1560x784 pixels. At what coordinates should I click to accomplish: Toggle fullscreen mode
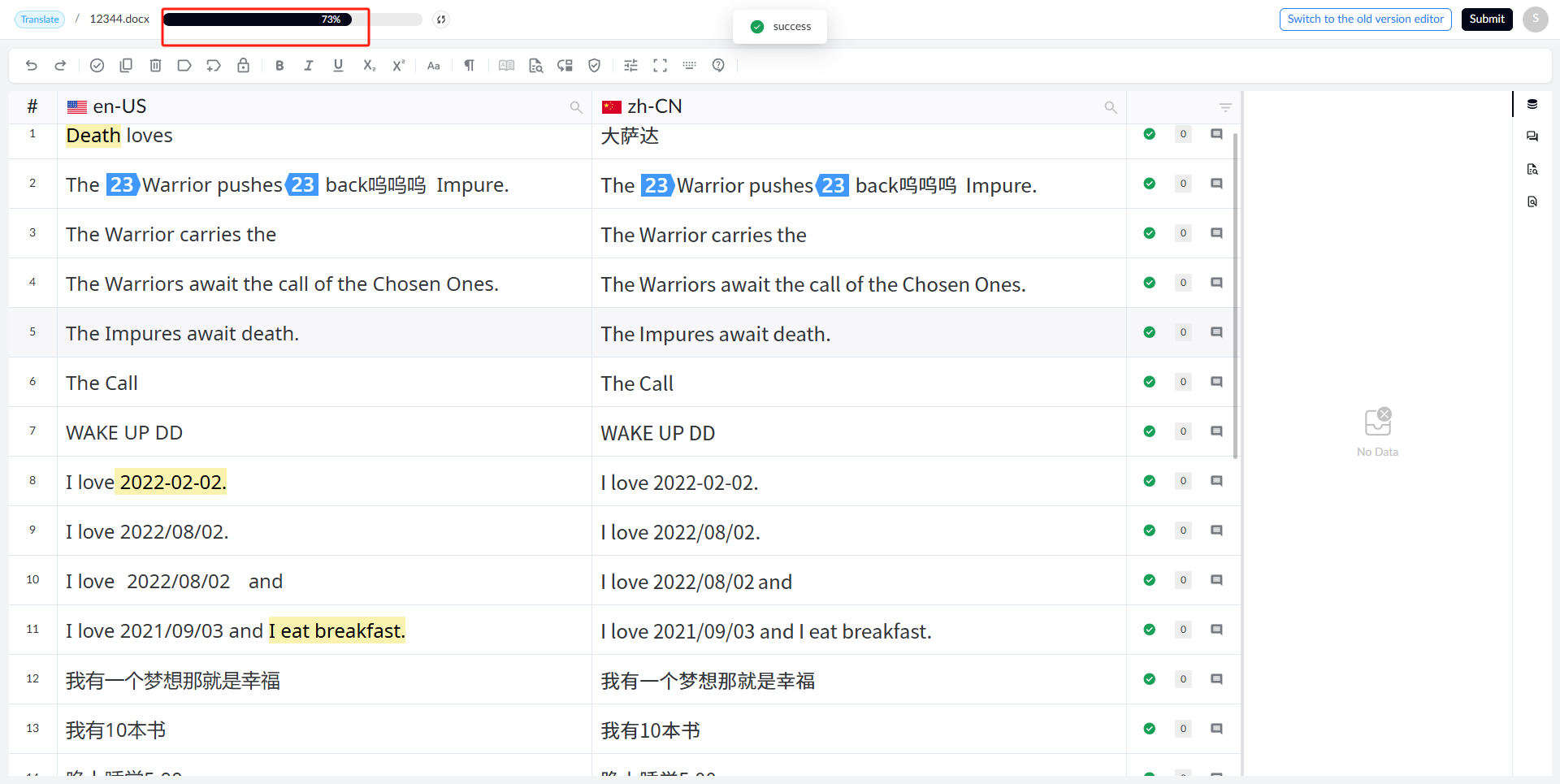[660, 66]
